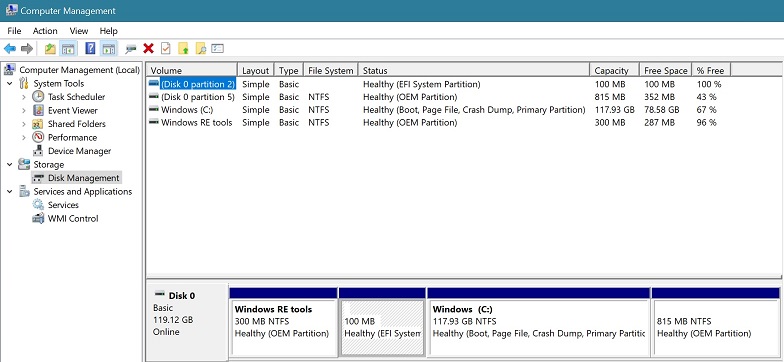The height and width of the screenshot is (362, 784).
Task: Open the Help menu
Action: (108, 30)
